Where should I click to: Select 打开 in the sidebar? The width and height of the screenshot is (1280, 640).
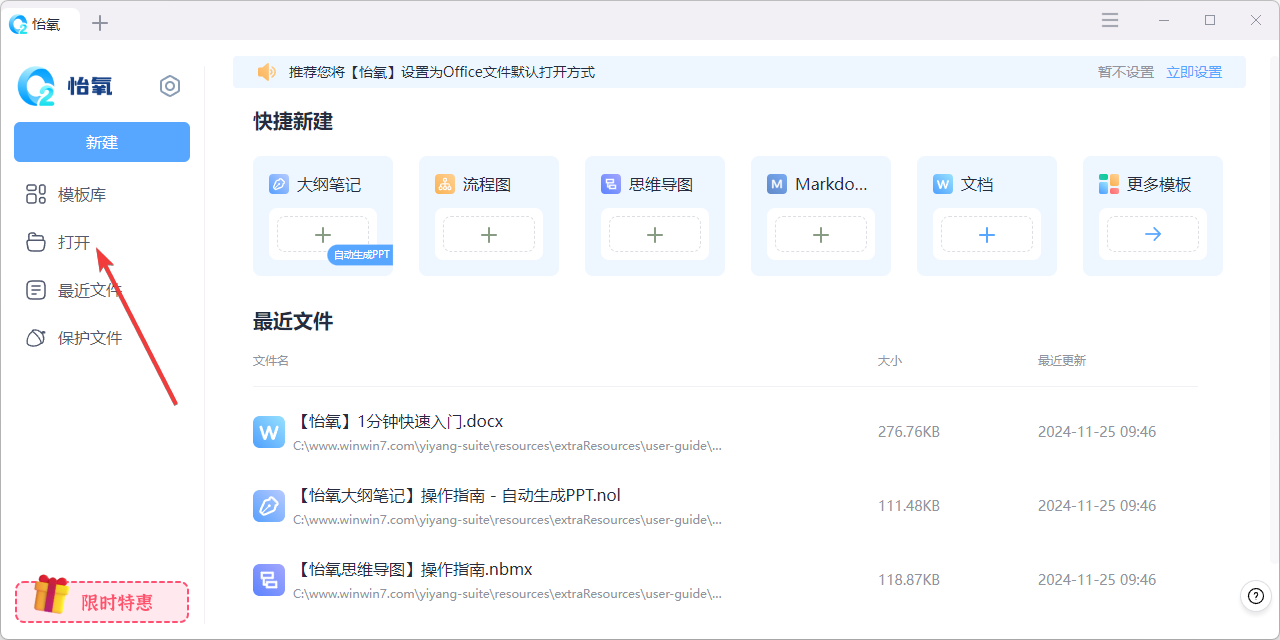pos(76,242)
